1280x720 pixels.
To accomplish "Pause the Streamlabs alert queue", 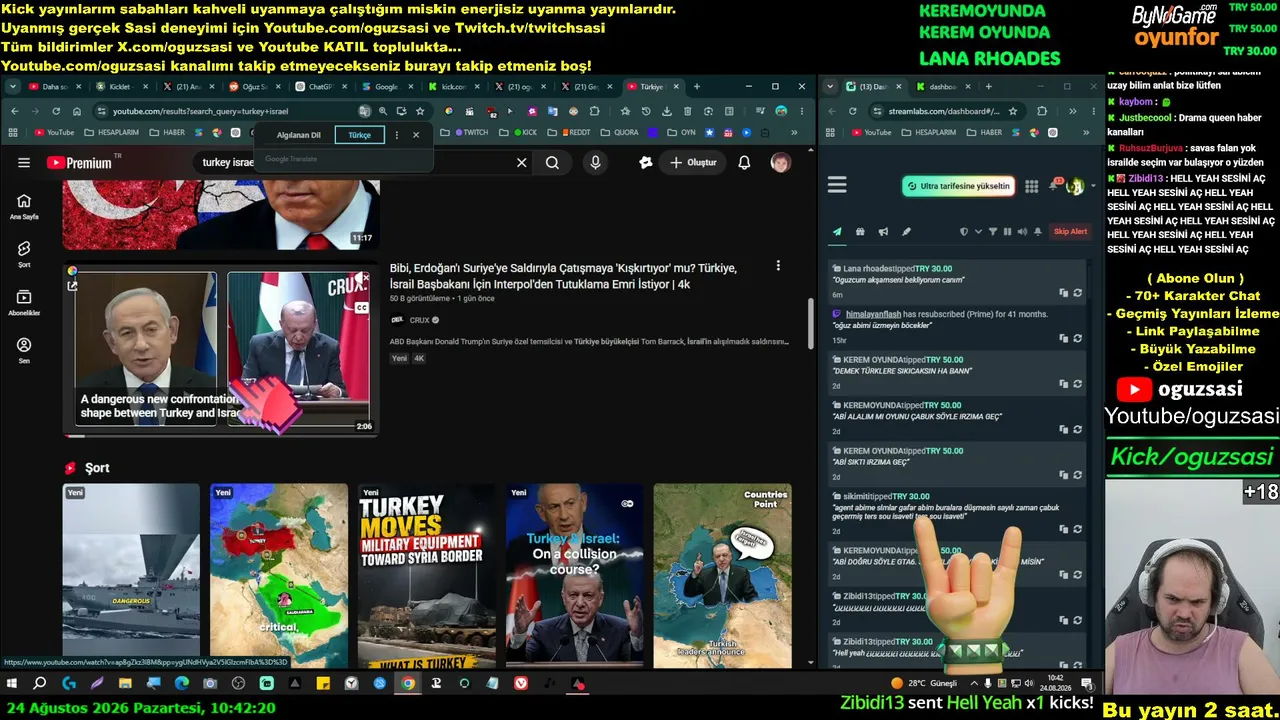I will click(1007, 232).
